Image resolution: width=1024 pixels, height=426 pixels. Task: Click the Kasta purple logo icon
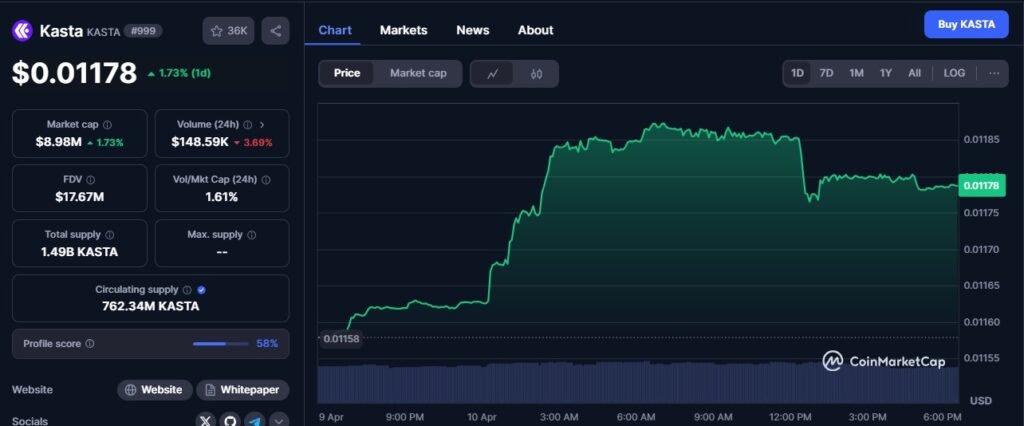pos(22,30)
